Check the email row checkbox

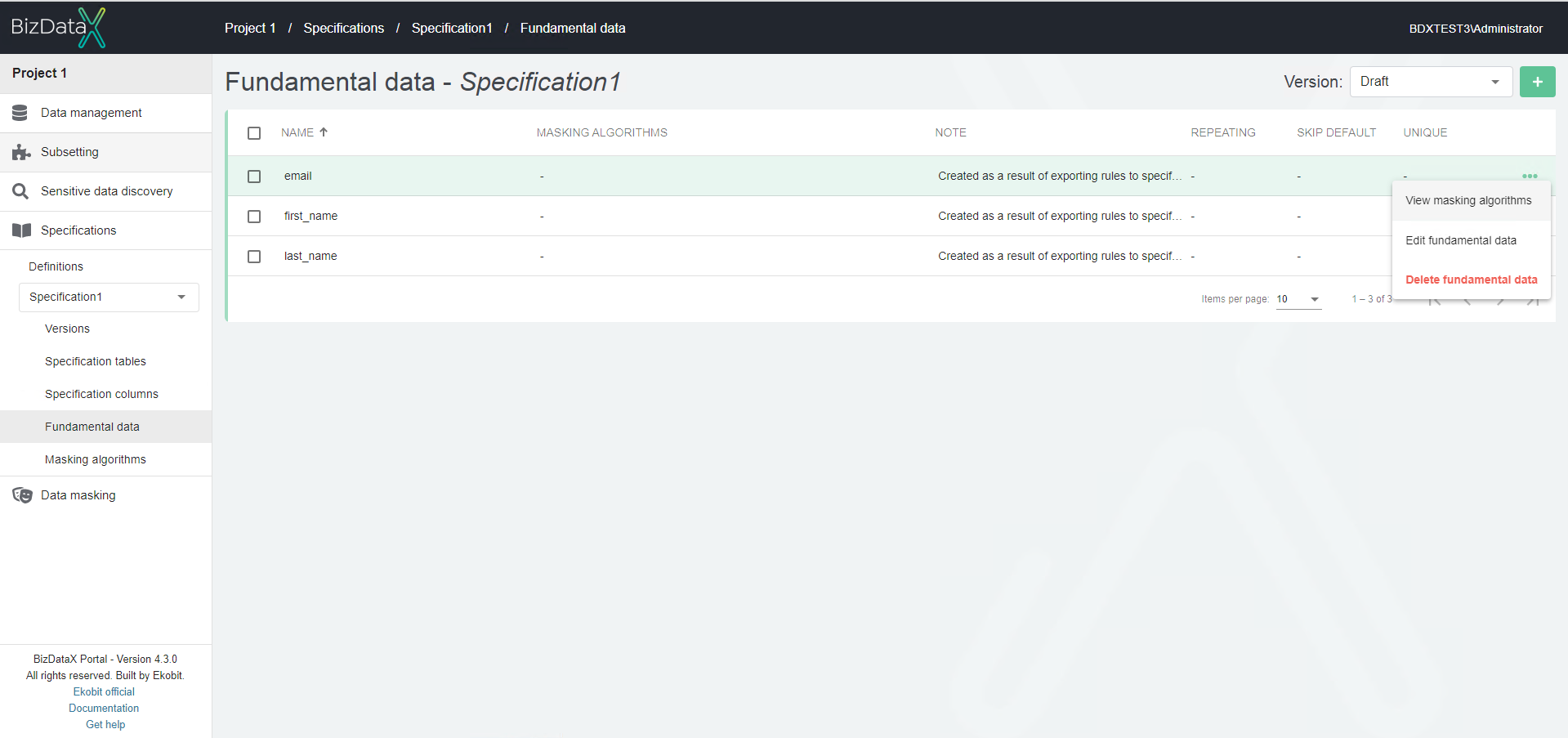pos(254,177)
